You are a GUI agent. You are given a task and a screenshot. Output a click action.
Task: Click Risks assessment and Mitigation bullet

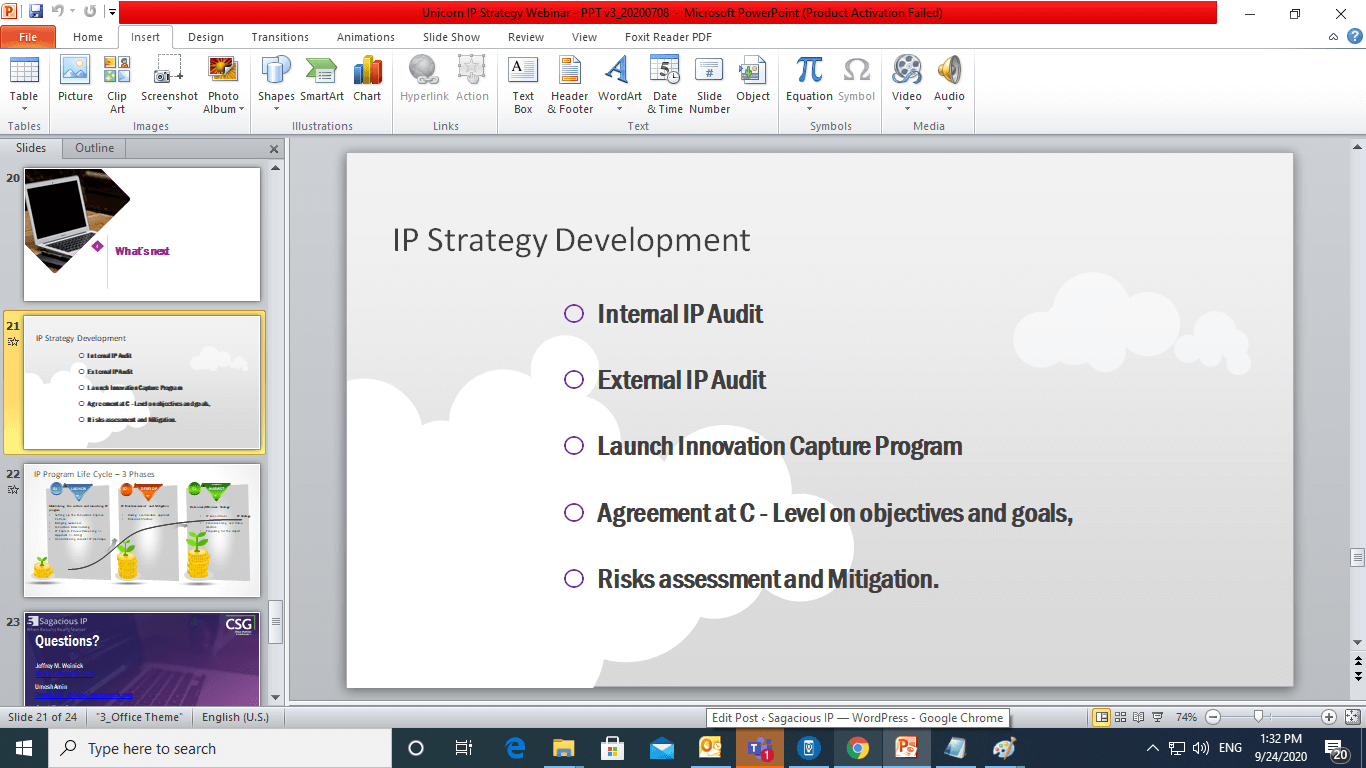coord(768,579)
